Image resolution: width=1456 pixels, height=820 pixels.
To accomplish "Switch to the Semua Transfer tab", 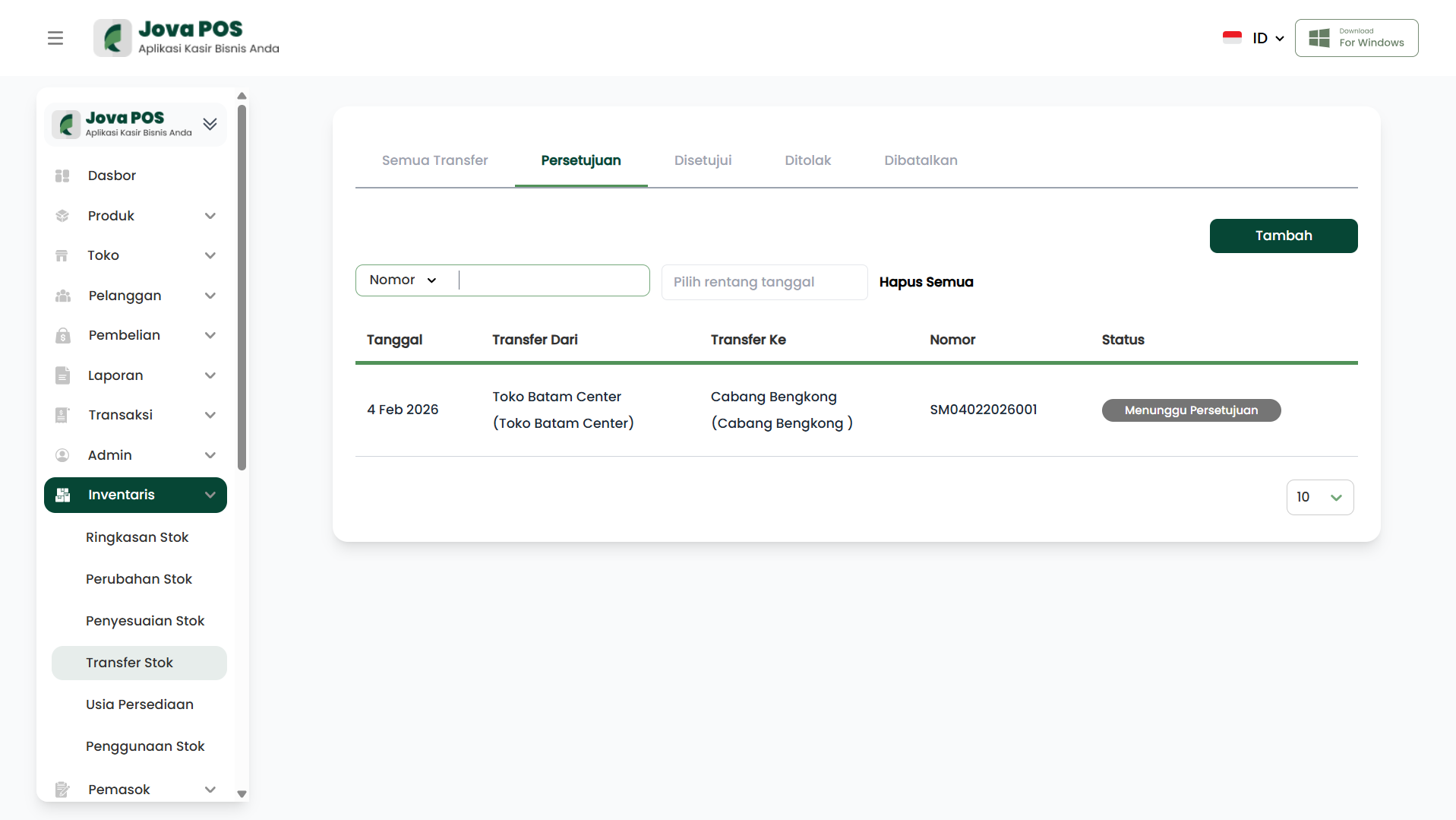I will (434, 160).
